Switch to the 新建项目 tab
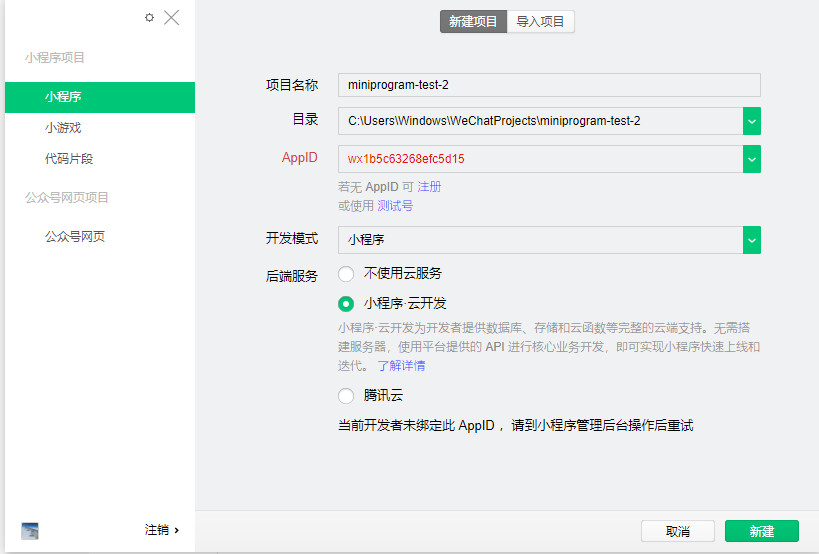This screenshot has width=819, height=554. pos(473,21)
